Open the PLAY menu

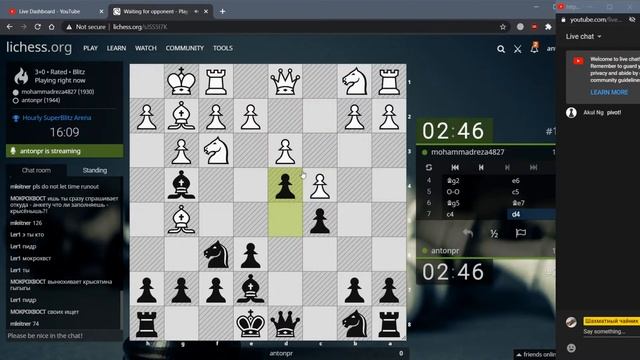90,48
